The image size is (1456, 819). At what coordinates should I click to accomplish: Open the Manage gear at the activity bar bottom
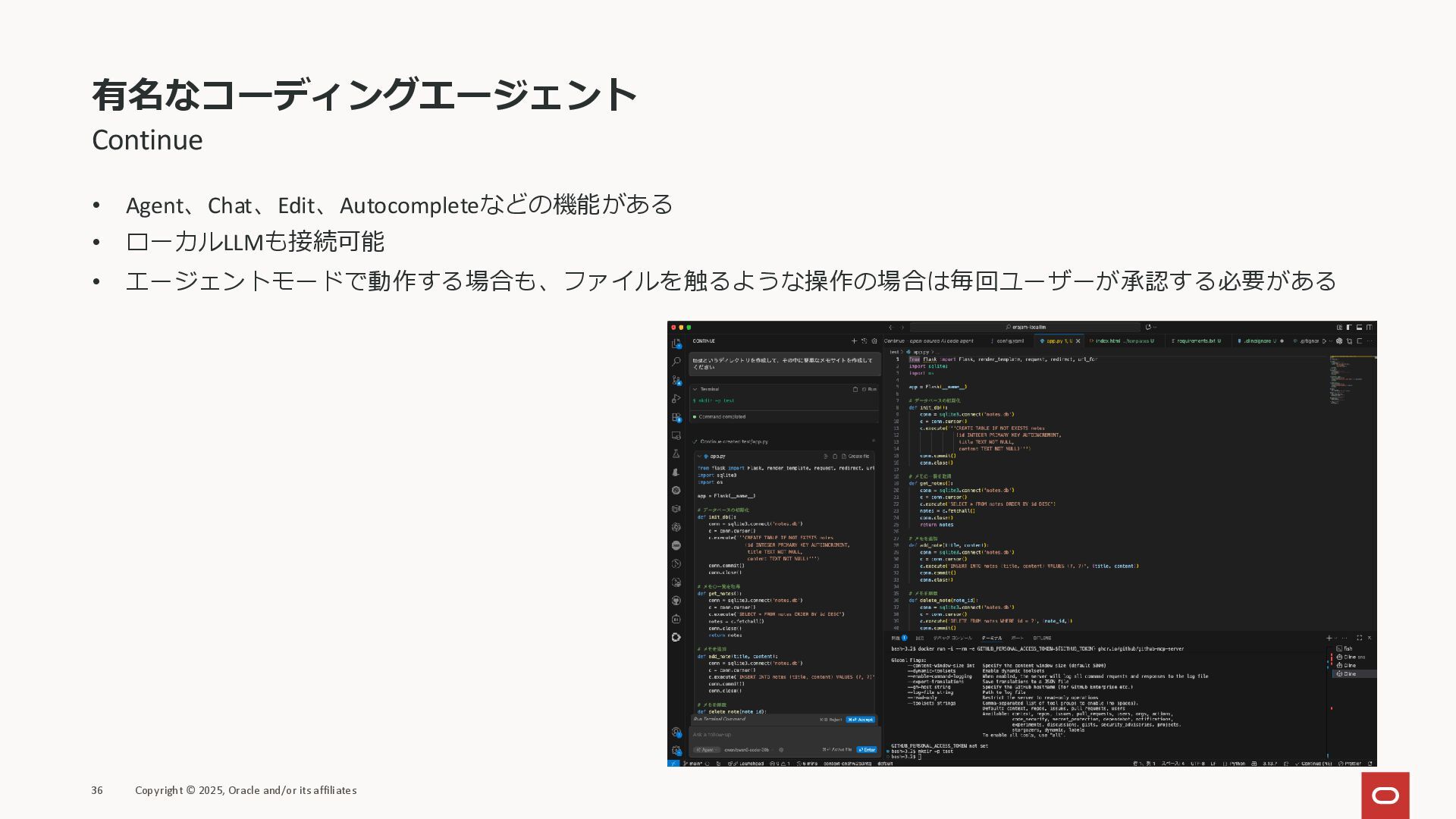point(676,750)
